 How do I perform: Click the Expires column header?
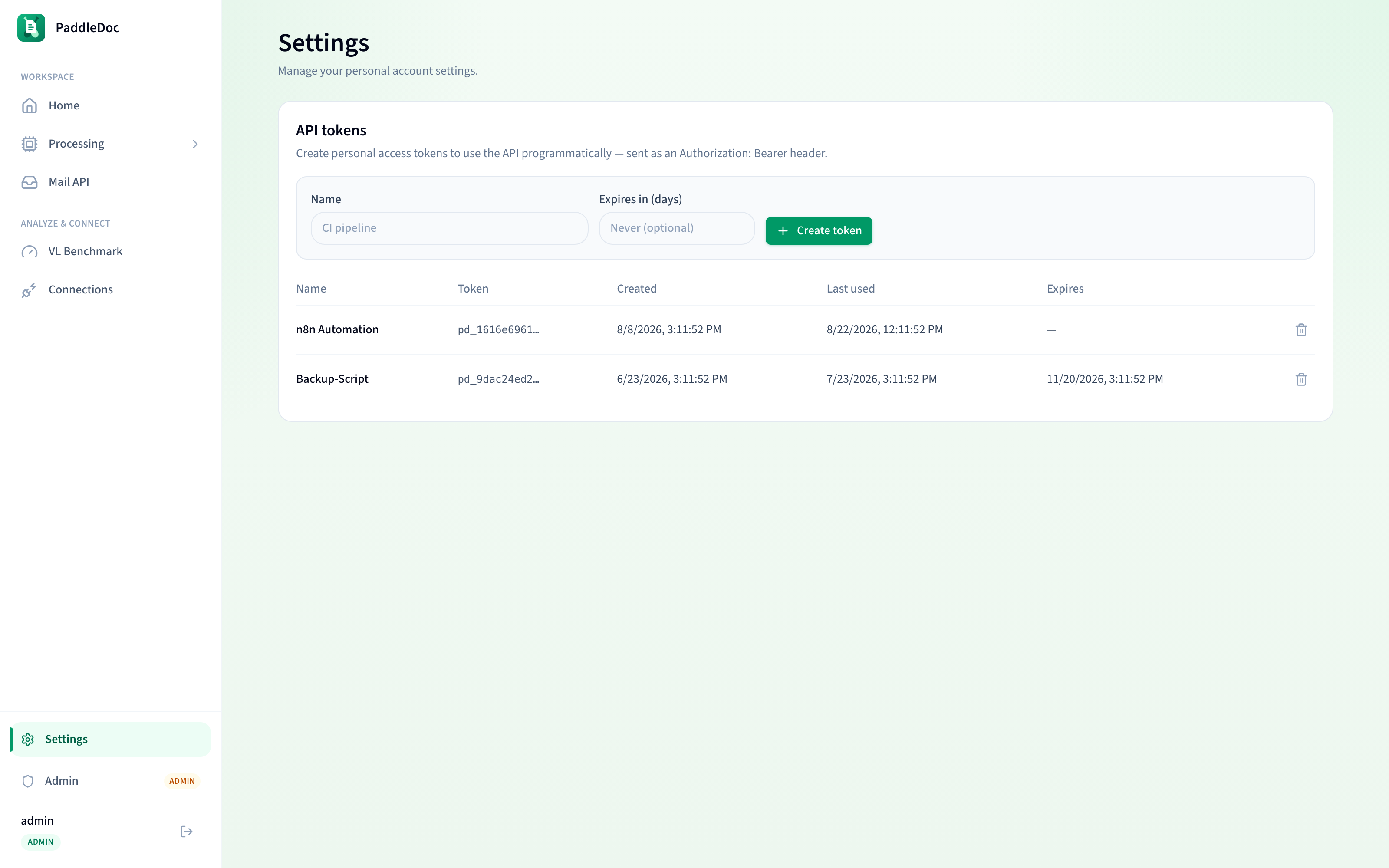click(x=1065, y=289)
